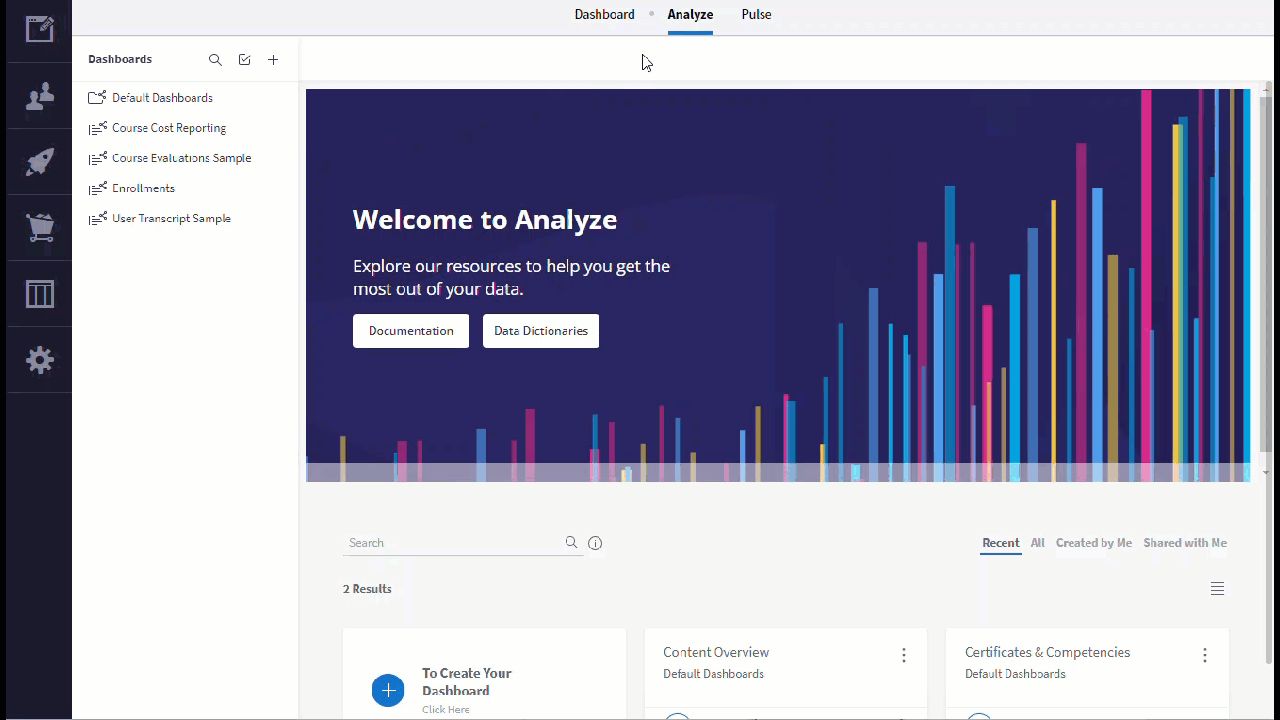Show Recent dashboards filter
Screen dimensions: 1280x720
coord(1001,543)
